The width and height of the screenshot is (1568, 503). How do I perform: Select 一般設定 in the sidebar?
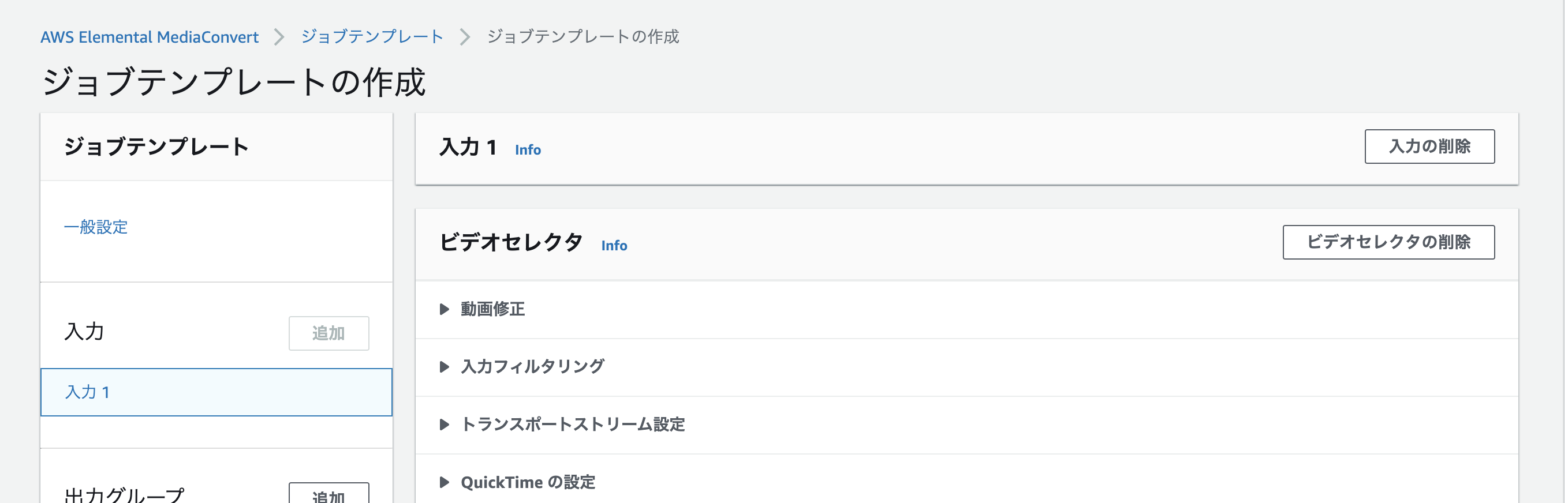96,227
